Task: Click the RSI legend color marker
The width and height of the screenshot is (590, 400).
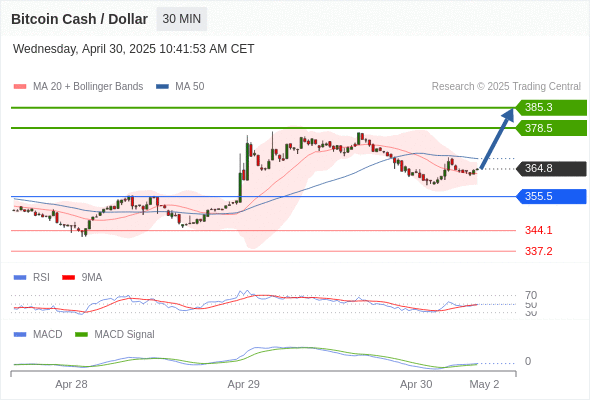Action: pyautogui.click(x=20, y=278)
